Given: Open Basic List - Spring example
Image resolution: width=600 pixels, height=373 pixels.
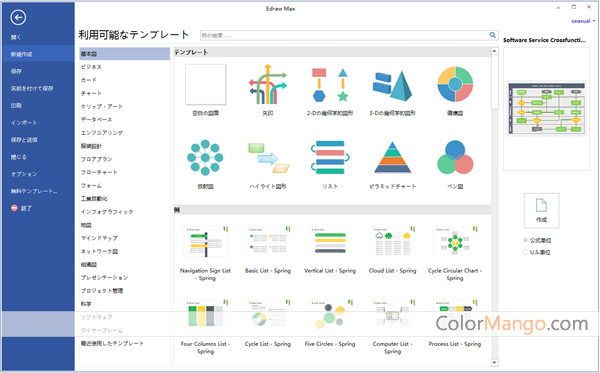Looking at the screenshot, I should point(268,241).
